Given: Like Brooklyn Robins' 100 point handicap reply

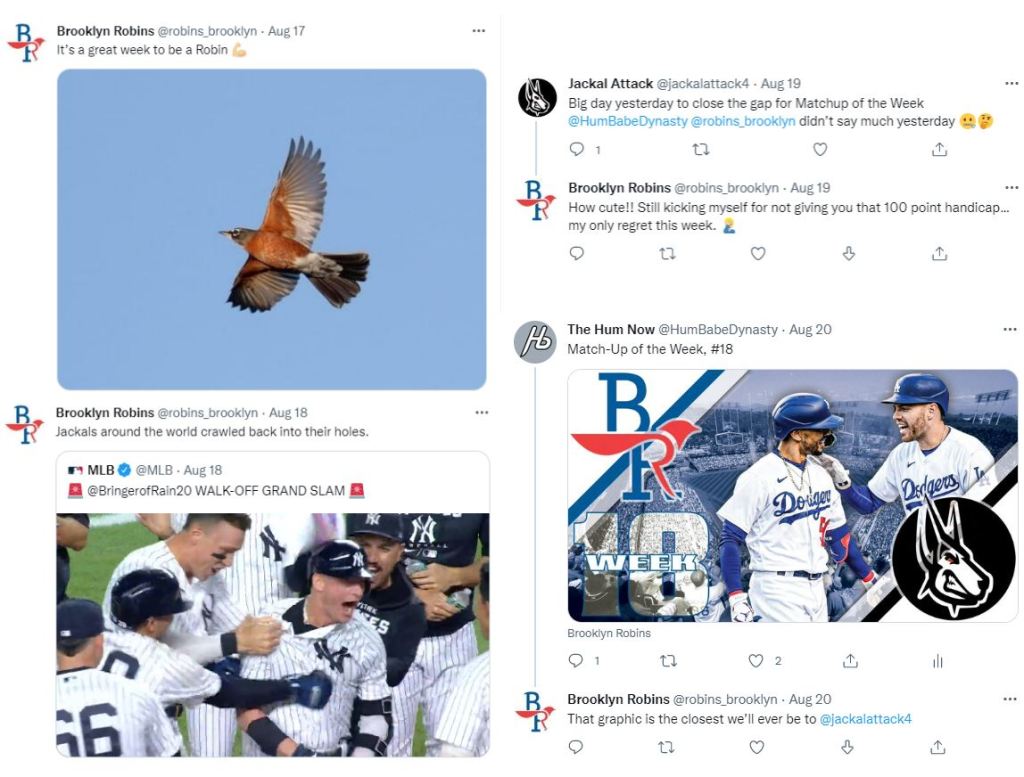Looking at the screenshot, I should (x=758, y=253).
